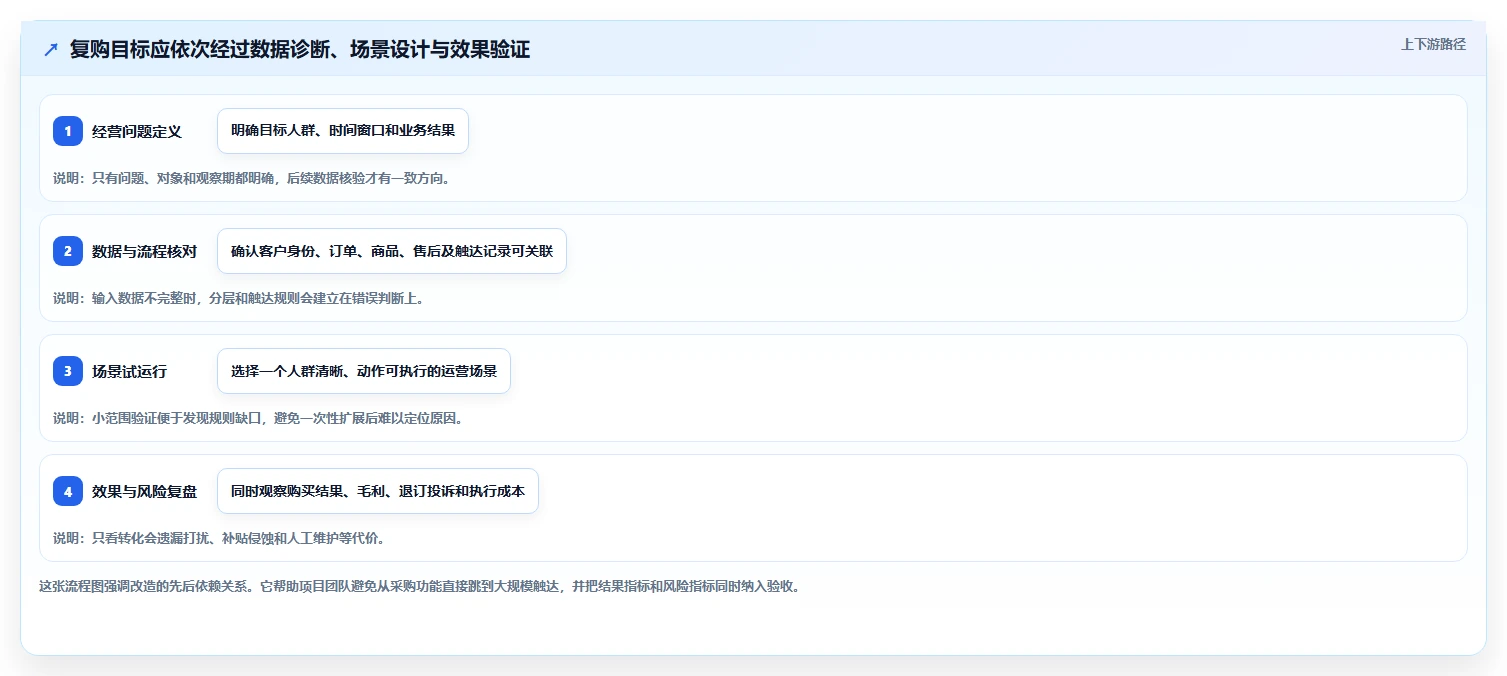Select the 效果与风险复盘 step title
Viewport: 1507px width, 676px height.
(144, 491)
